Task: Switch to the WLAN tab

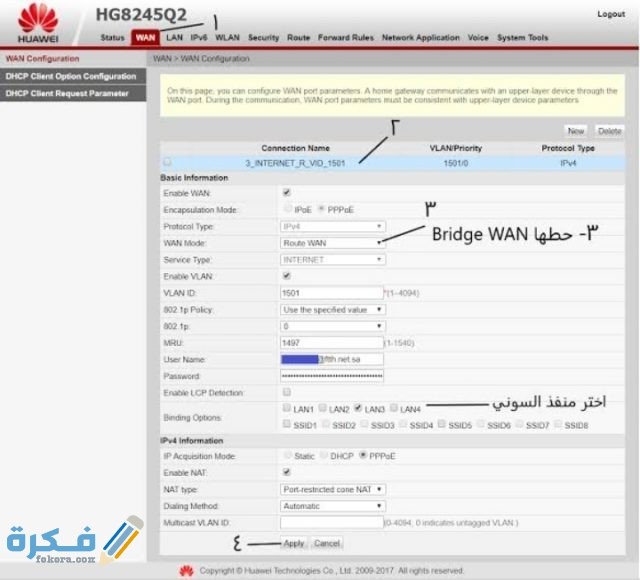Action: (x=227, y=38)
